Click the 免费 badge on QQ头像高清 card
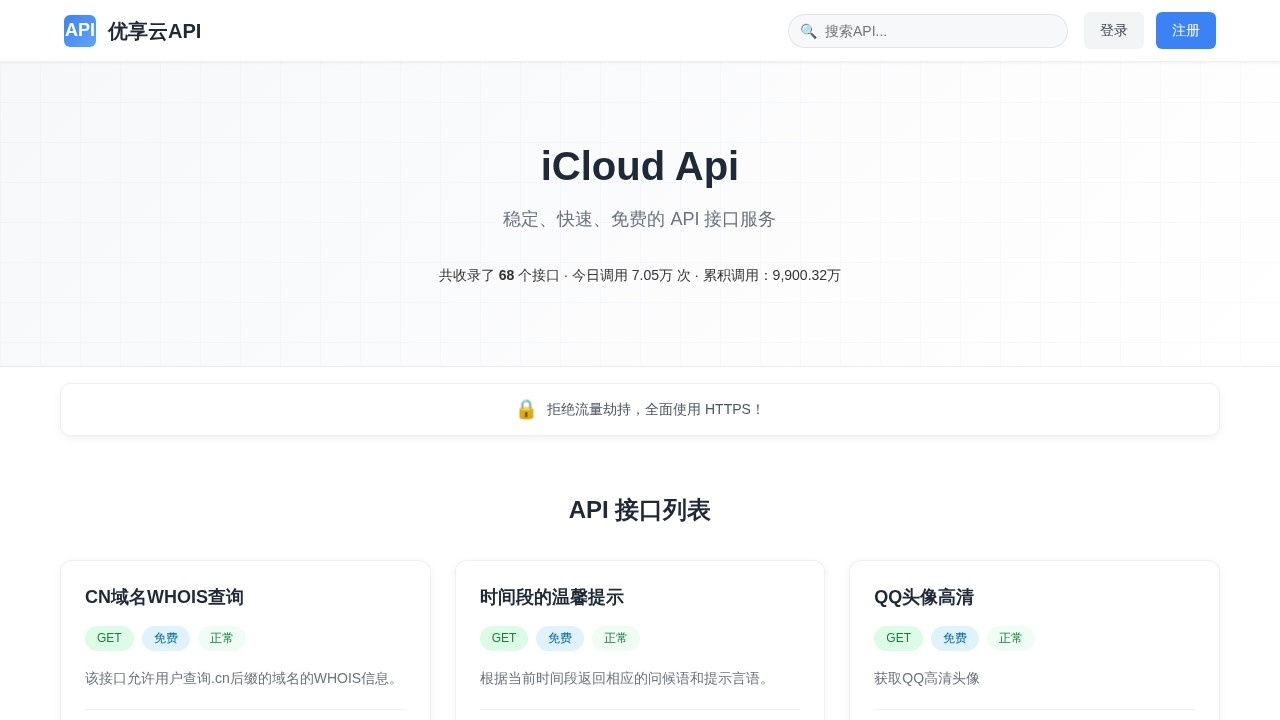The image size is (1280, 720). coord(955,638)
